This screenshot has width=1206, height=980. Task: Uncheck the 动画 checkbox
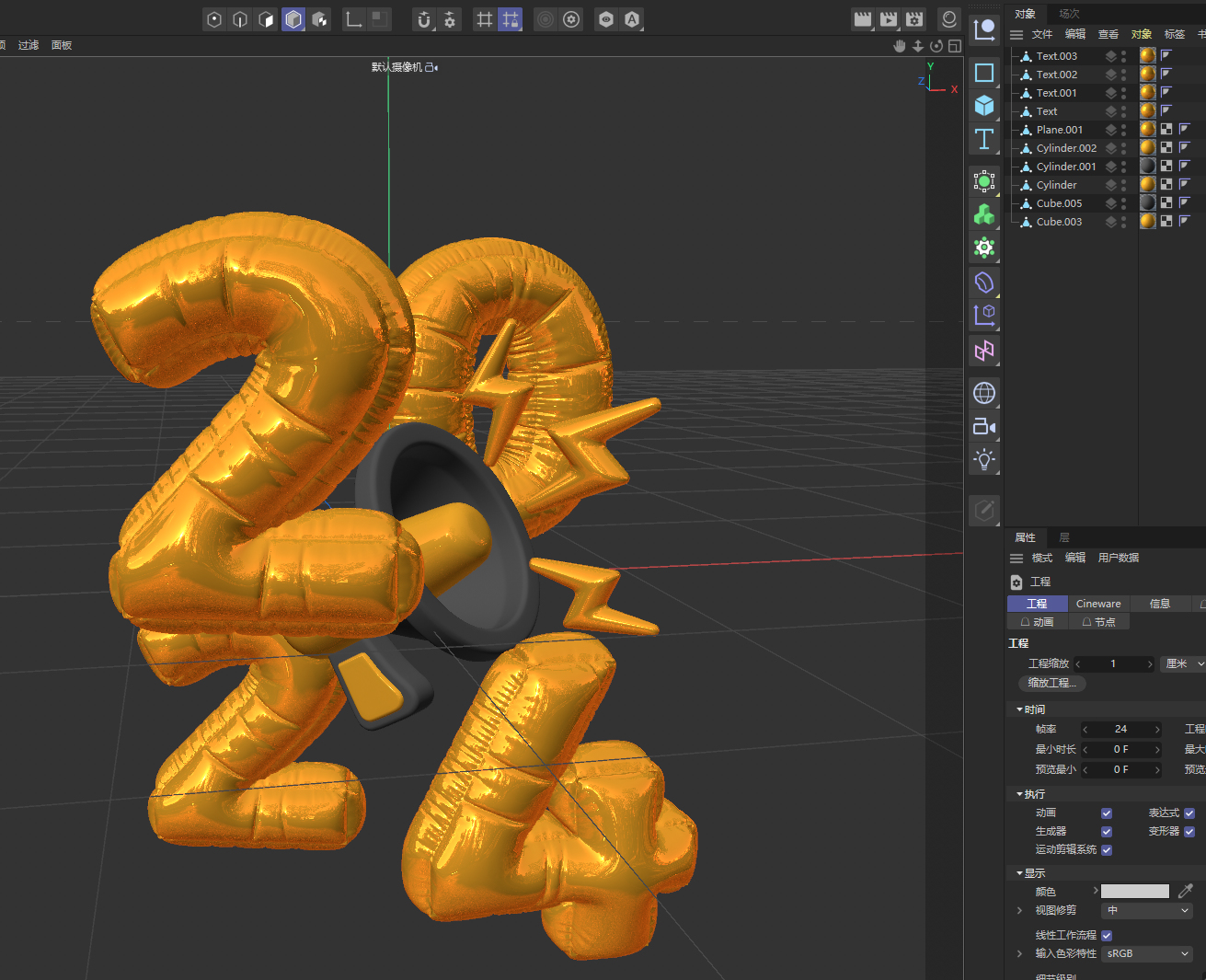pos(1107,813)
